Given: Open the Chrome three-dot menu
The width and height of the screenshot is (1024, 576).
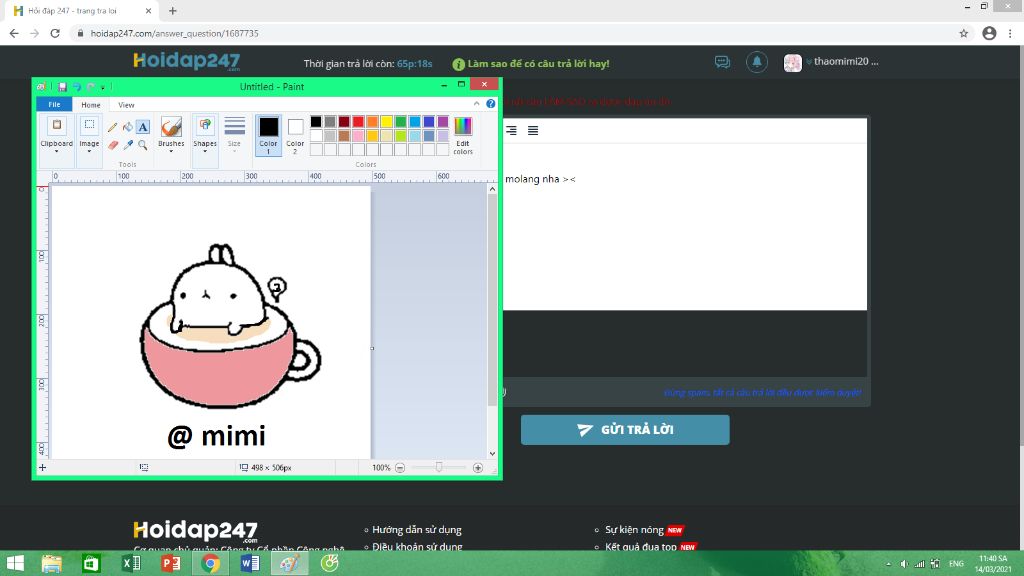Looking at the screenshot, I should tap(1010, 33).
